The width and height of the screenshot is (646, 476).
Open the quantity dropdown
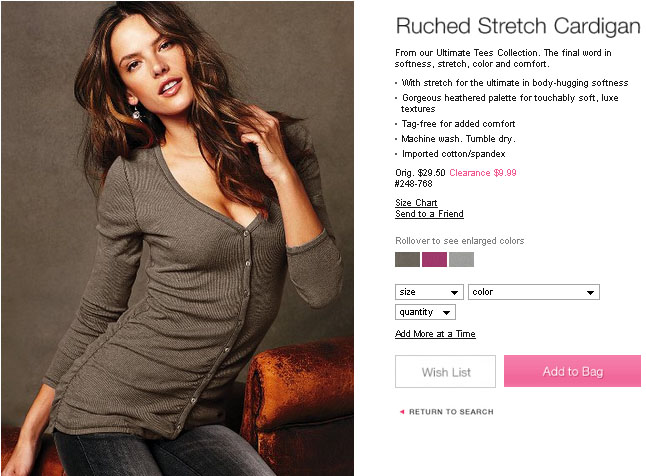[425, 312]
